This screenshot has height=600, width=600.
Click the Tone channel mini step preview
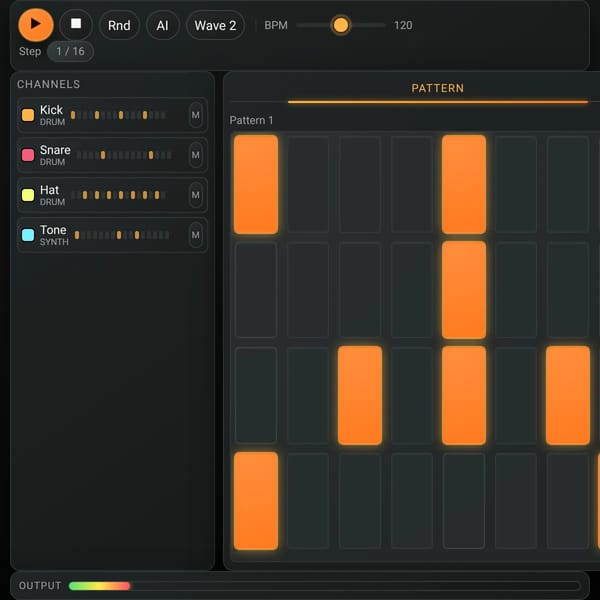tap(122, 235)
